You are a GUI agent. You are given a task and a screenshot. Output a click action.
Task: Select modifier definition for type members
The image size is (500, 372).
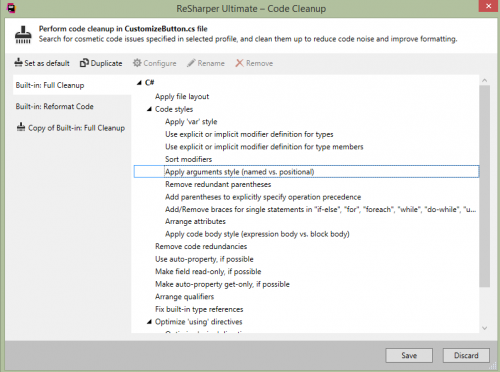pyautogui.click(x=264, y=147)
